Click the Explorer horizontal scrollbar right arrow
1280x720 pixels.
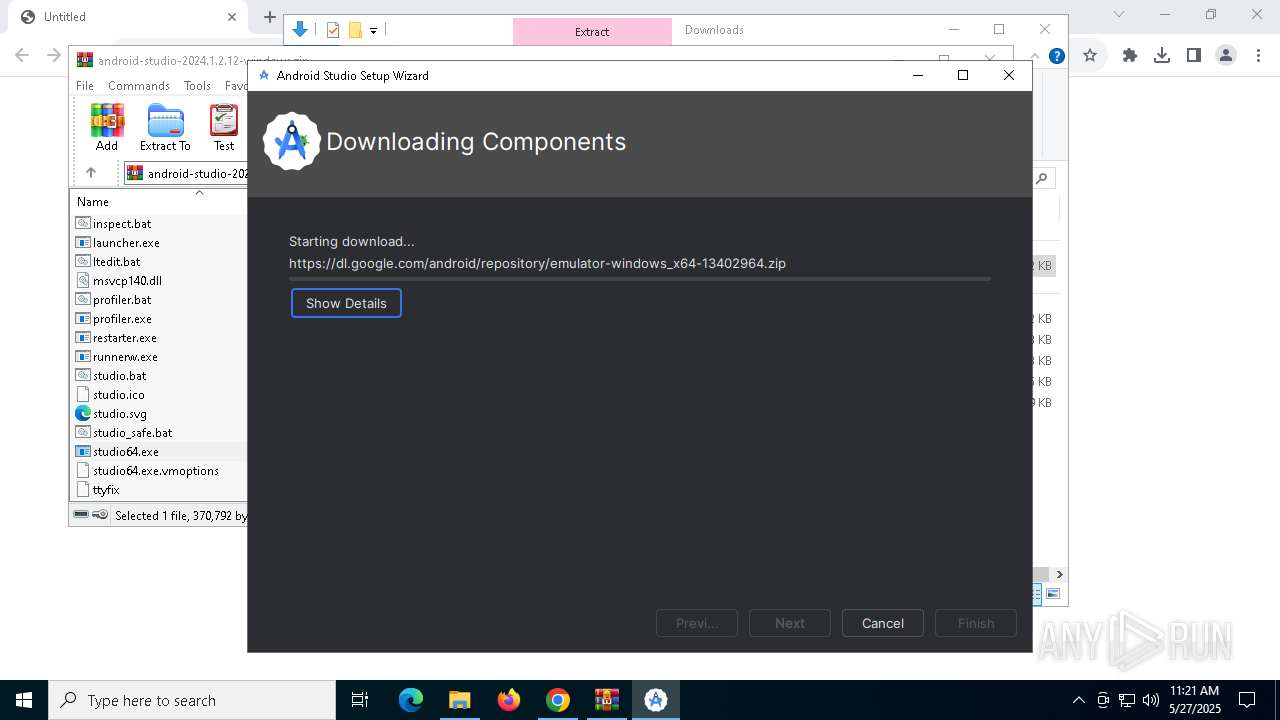click(1059, 574)
